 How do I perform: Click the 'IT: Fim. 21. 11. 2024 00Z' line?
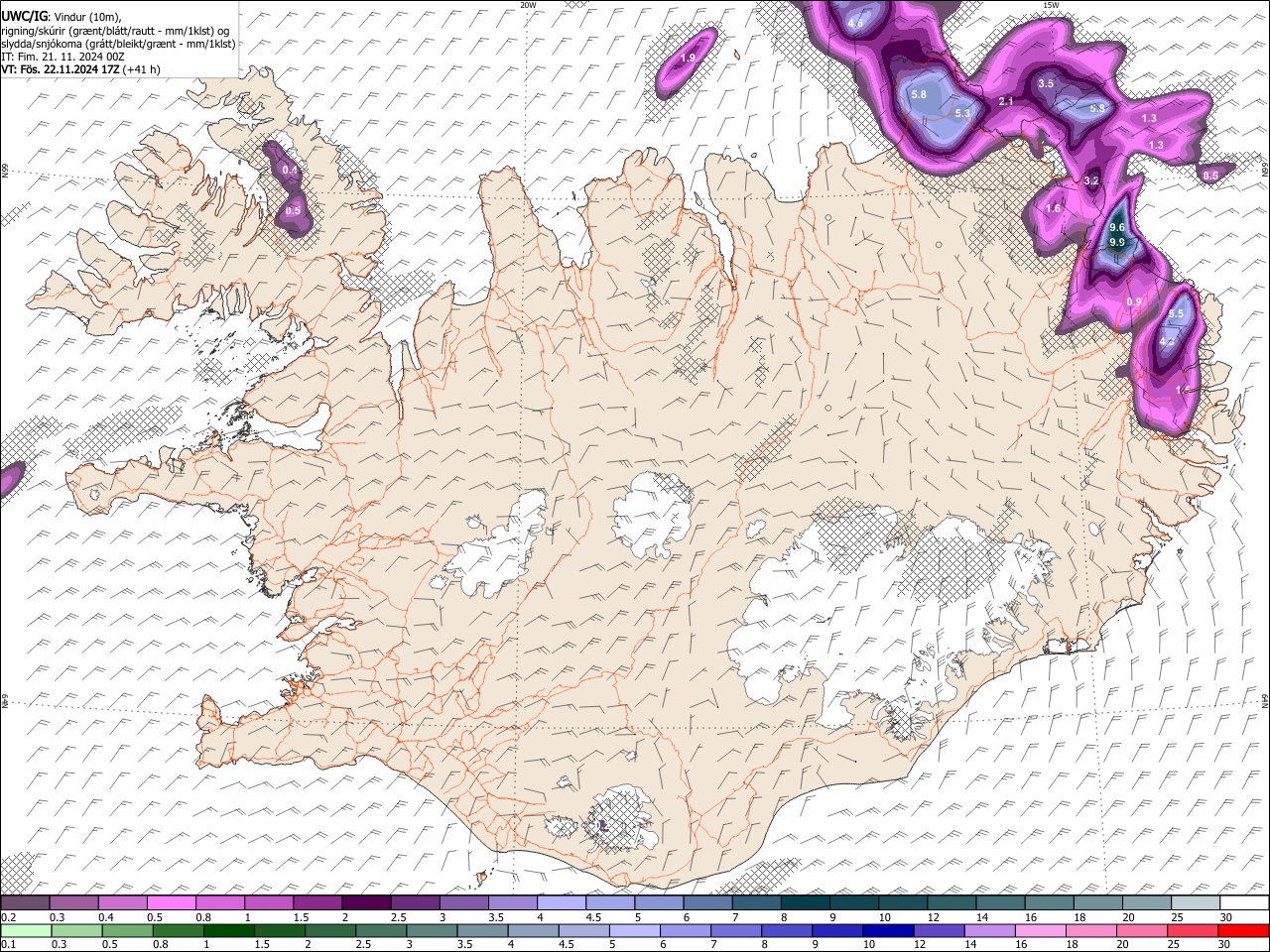click(x=63, y=57)
